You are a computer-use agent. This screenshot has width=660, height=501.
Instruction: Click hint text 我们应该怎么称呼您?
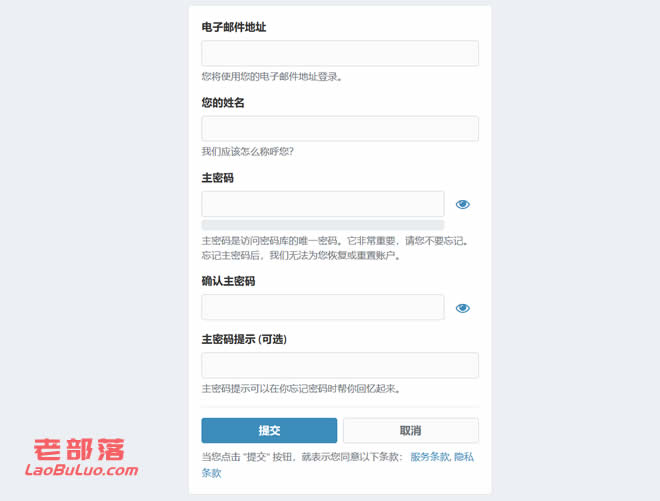(x=248, y=152)
